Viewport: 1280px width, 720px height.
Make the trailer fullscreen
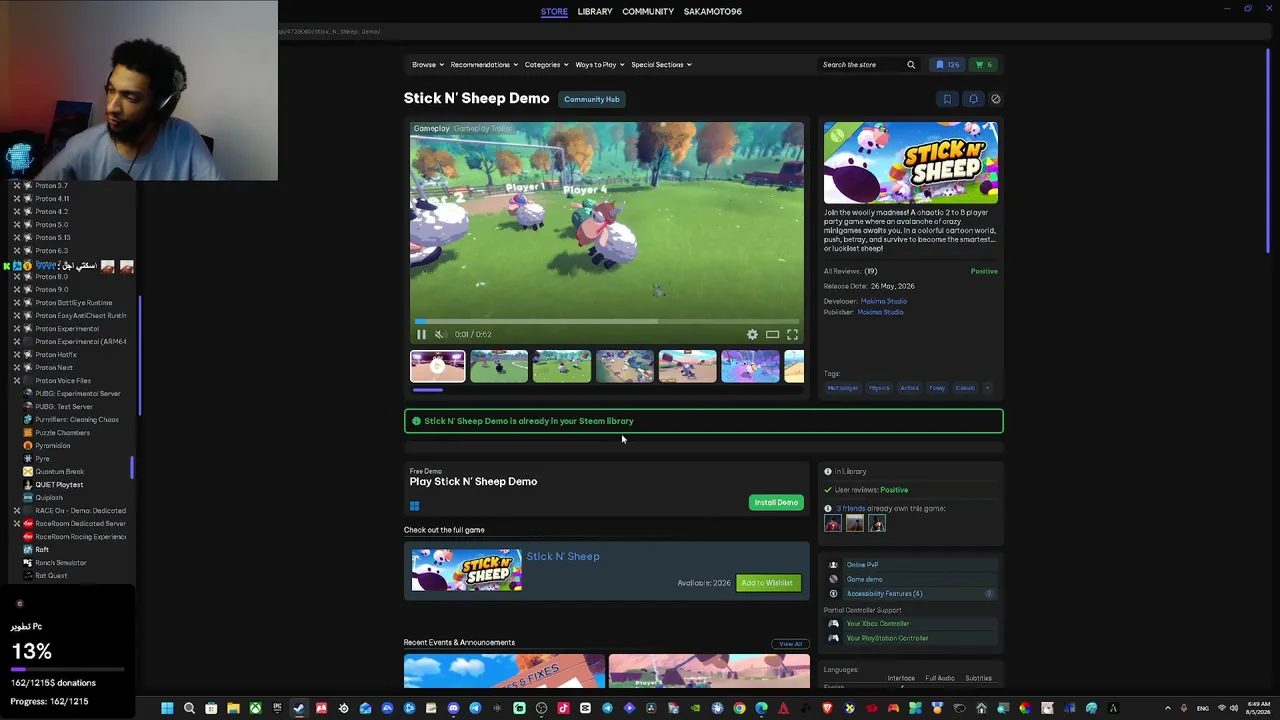[792, 335]
